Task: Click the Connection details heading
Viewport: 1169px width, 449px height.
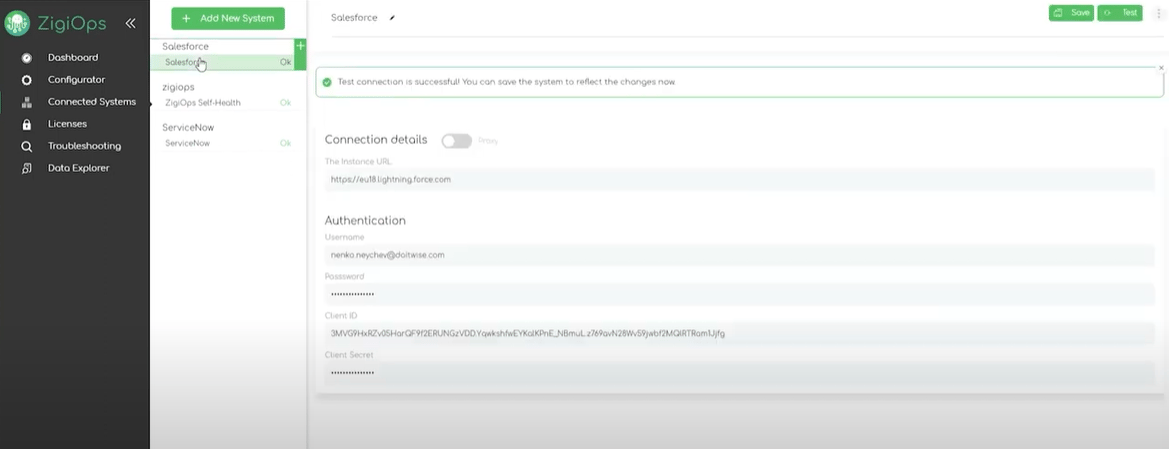Action: pyautogui.click(x=376, y=139)
